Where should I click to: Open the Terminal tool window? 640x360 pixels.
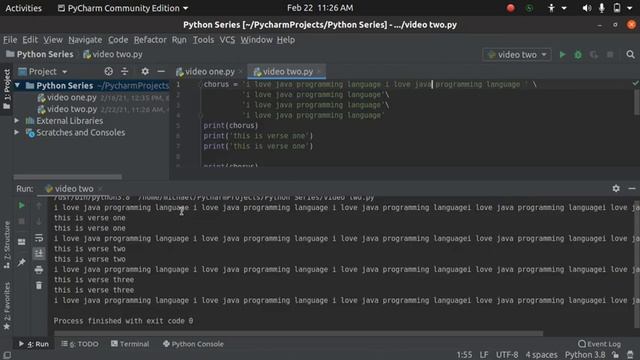click(x=130, y=344)
